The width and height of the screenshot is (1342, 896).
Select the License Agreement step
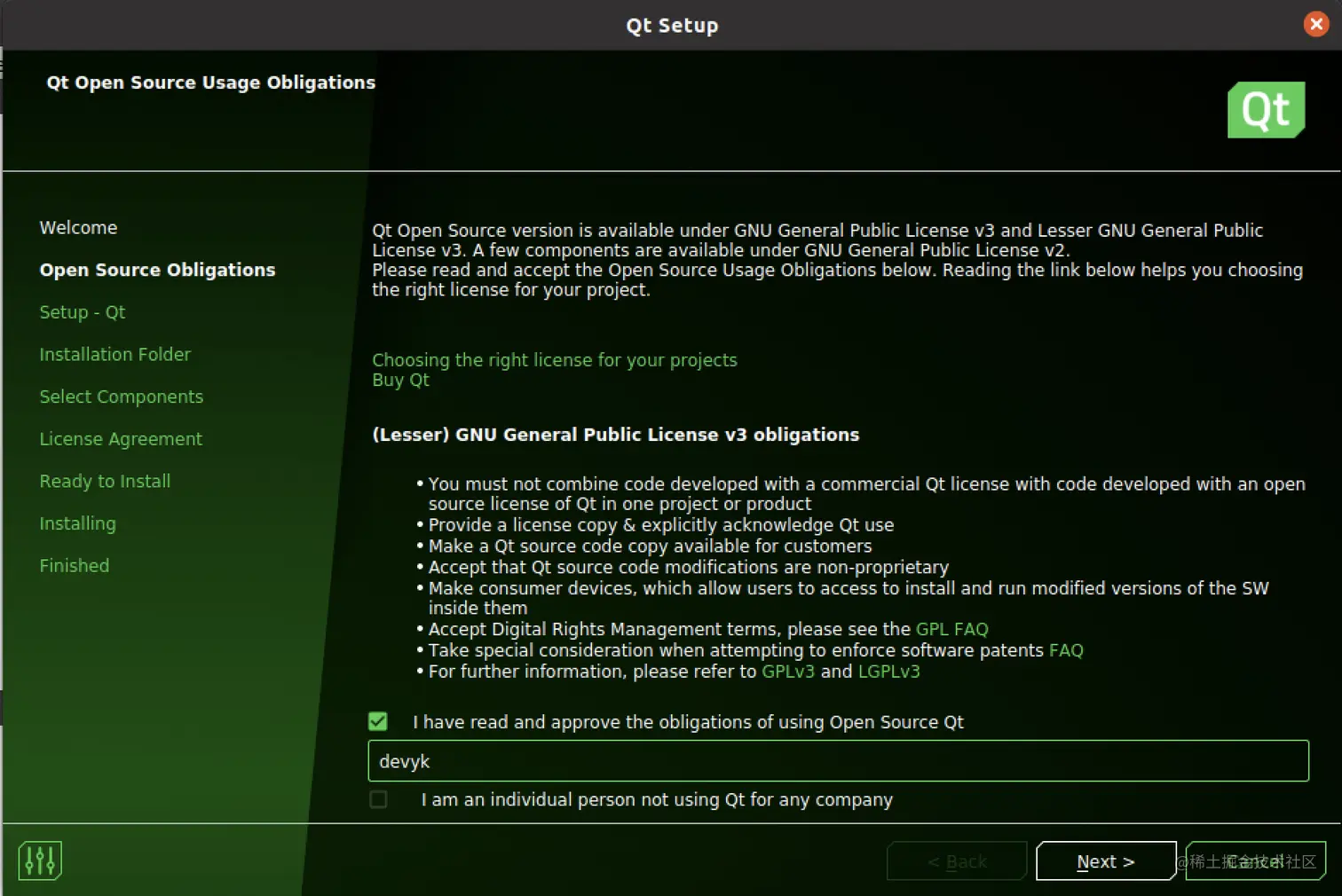click(121, 439)
